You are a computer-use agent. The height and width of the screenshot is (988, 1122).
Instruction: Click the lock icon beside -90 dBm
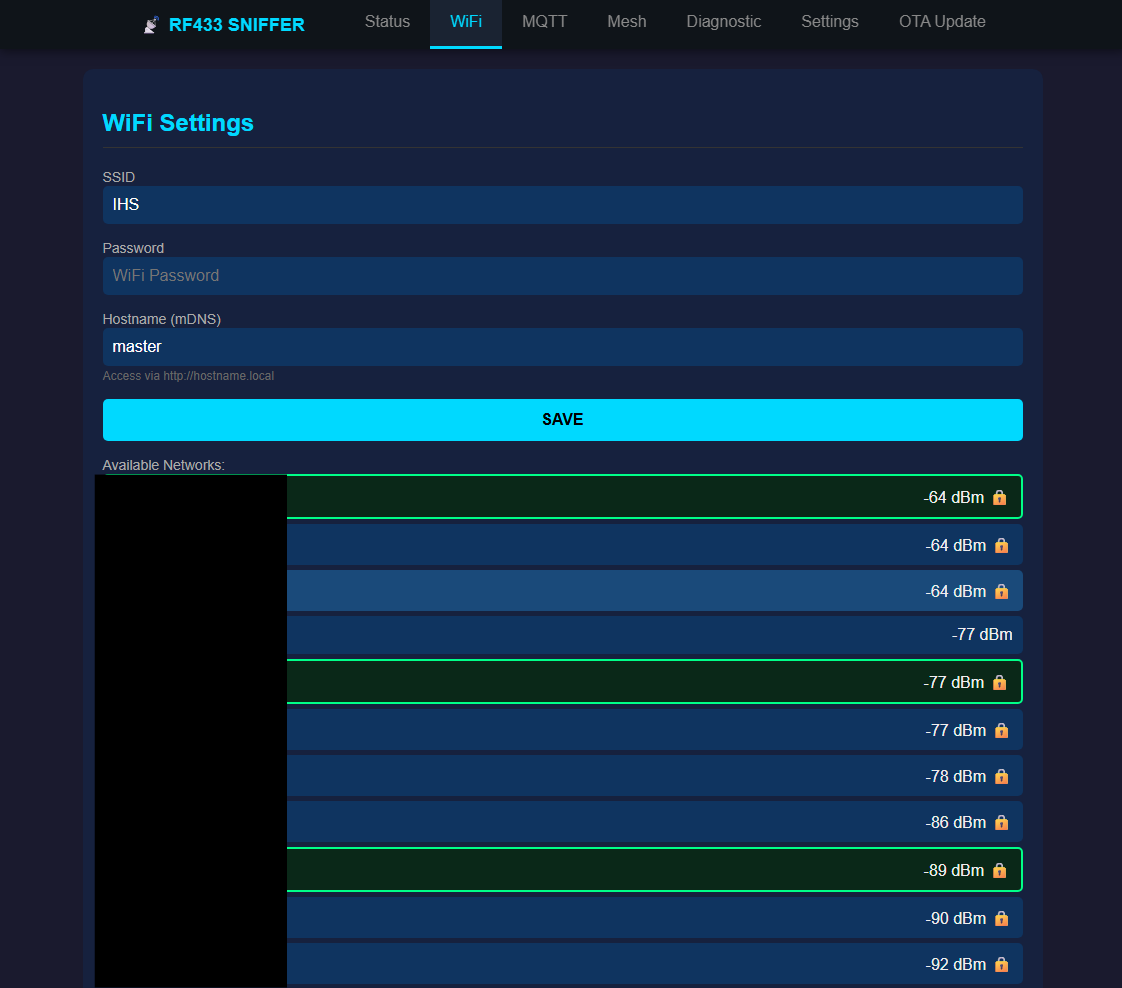click(1001, 919)
